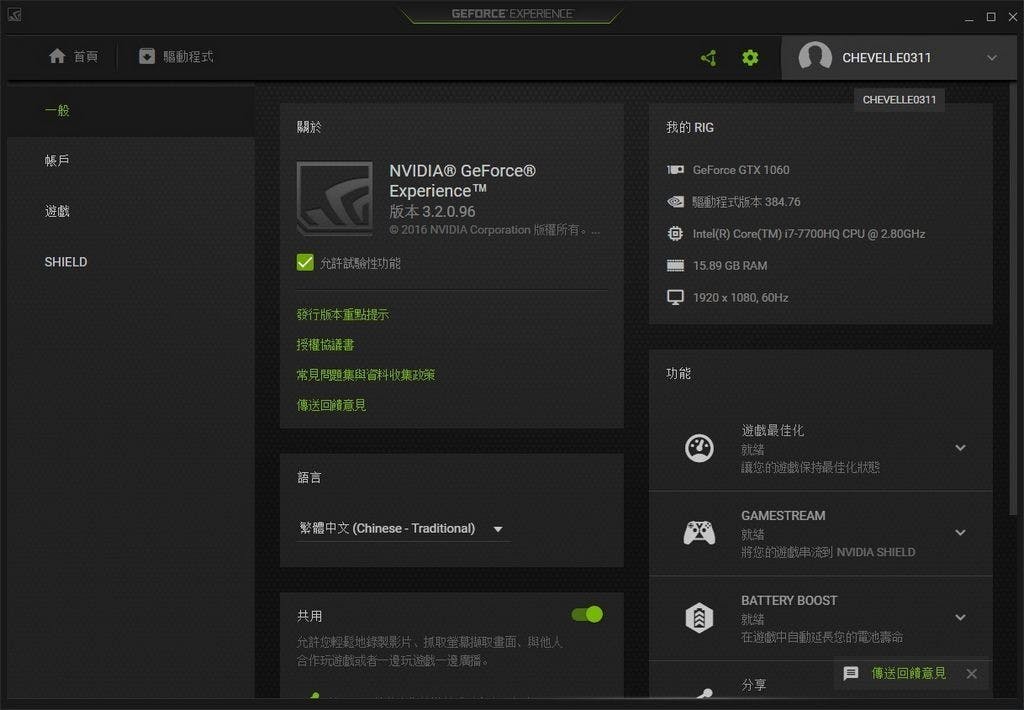This screenshot has width=1024, height=710.
Task: Click the GAMESTREAM controller icon
Action: (x=699, y=533)
